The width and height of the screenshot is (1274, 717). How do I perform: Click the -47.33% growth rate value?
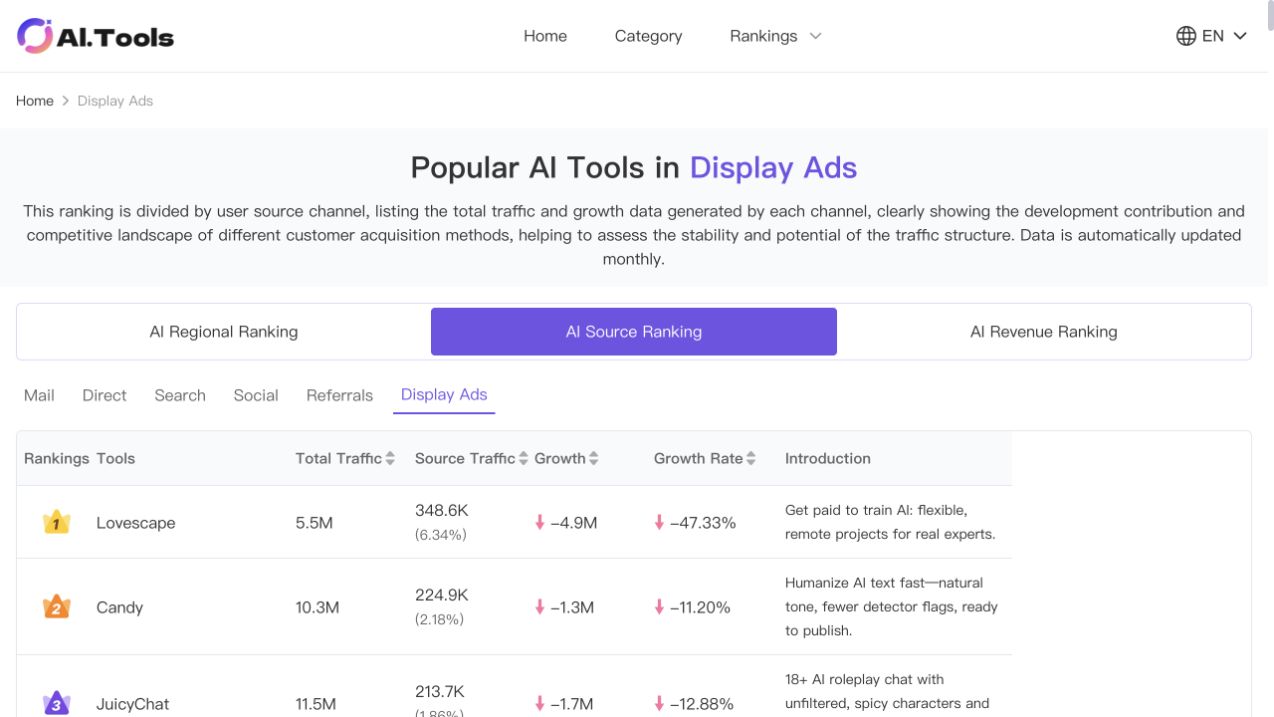(x=703, y=523)
